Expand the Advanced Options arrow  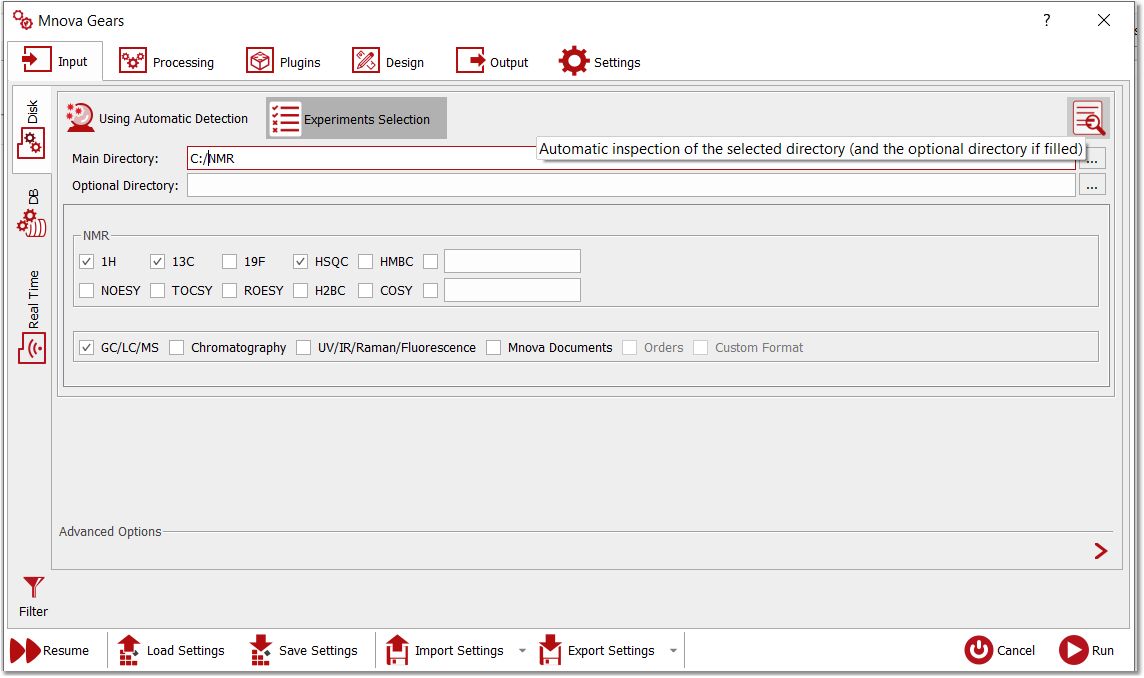pyautogui.click(x=1101, y=551)
